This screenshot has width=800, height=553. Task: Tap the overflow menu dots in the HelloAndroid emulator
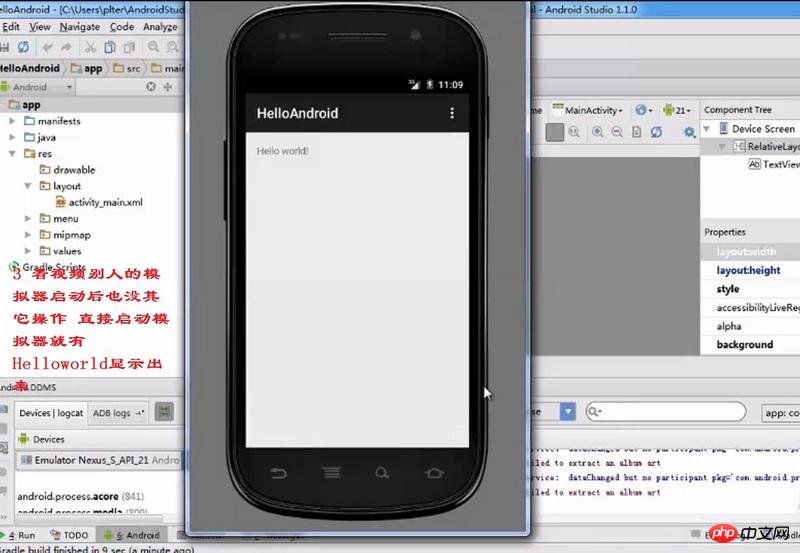[452, 113]
